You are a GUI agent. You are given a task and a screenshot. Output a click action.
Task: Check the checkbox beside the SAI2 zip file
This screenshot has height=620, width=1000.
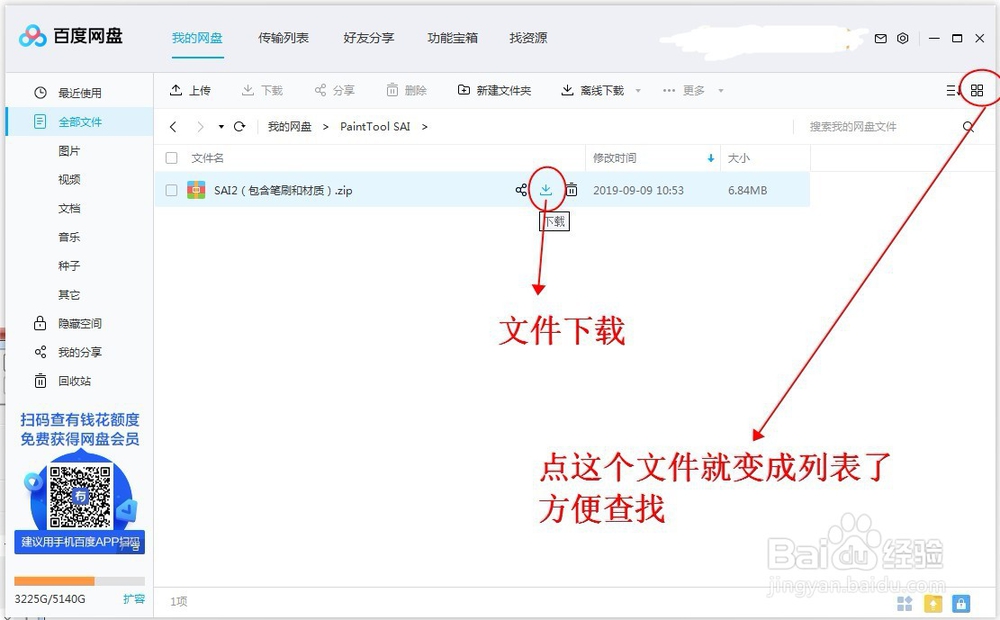(172, 190)
